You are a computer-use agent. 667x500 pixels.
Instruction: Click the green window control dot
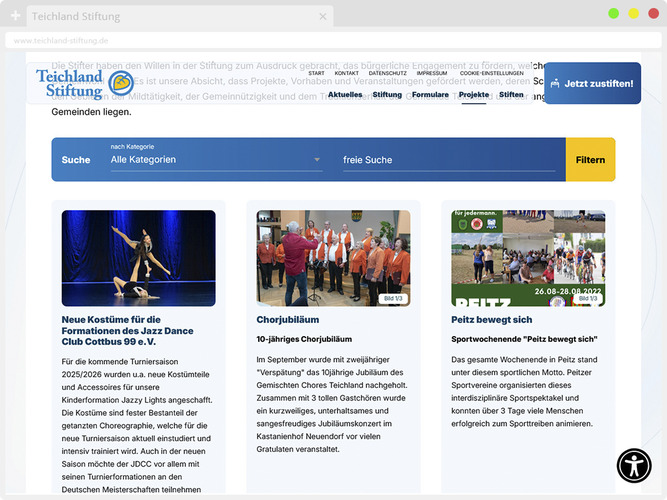[613, 13]
